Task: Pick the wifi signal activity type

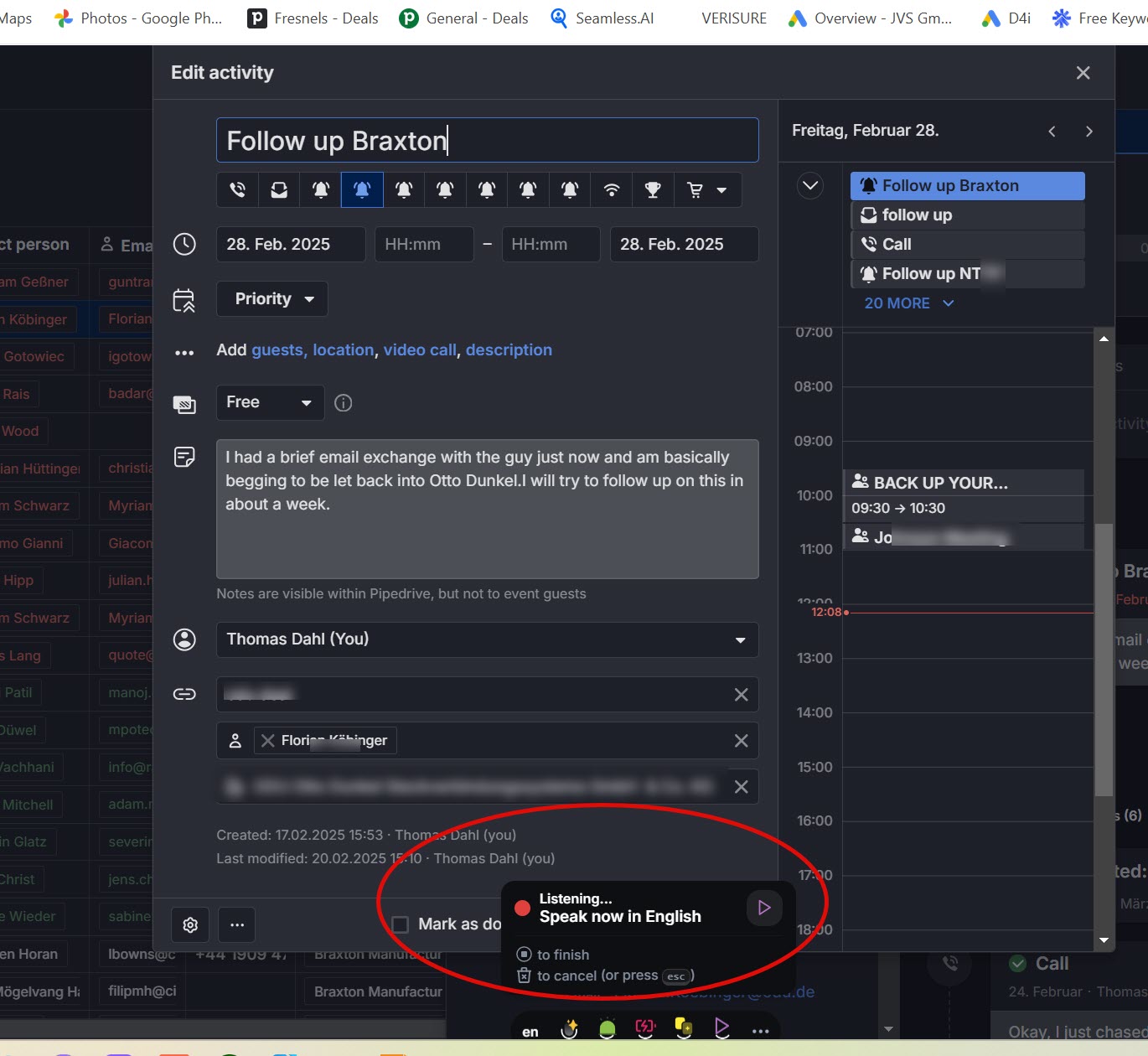Action: tap(612, 190)
